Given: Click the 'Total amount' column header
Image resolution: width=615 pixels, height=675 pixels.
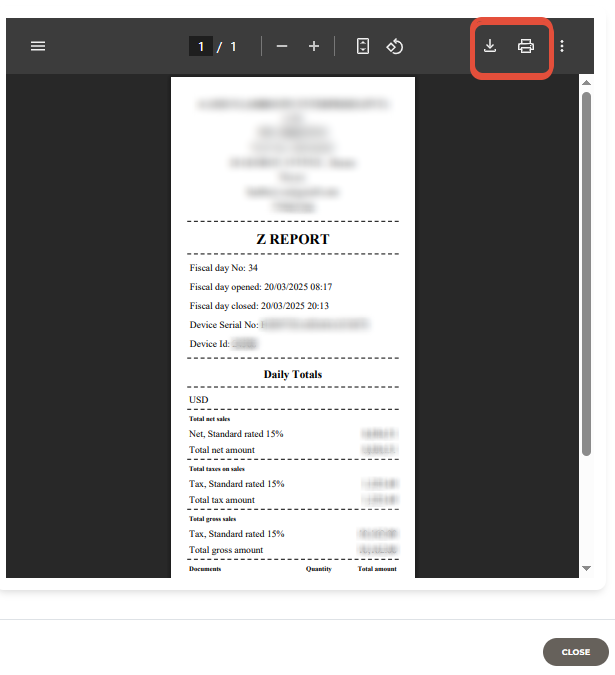Looking at the screenshot, I should (377, 569).
